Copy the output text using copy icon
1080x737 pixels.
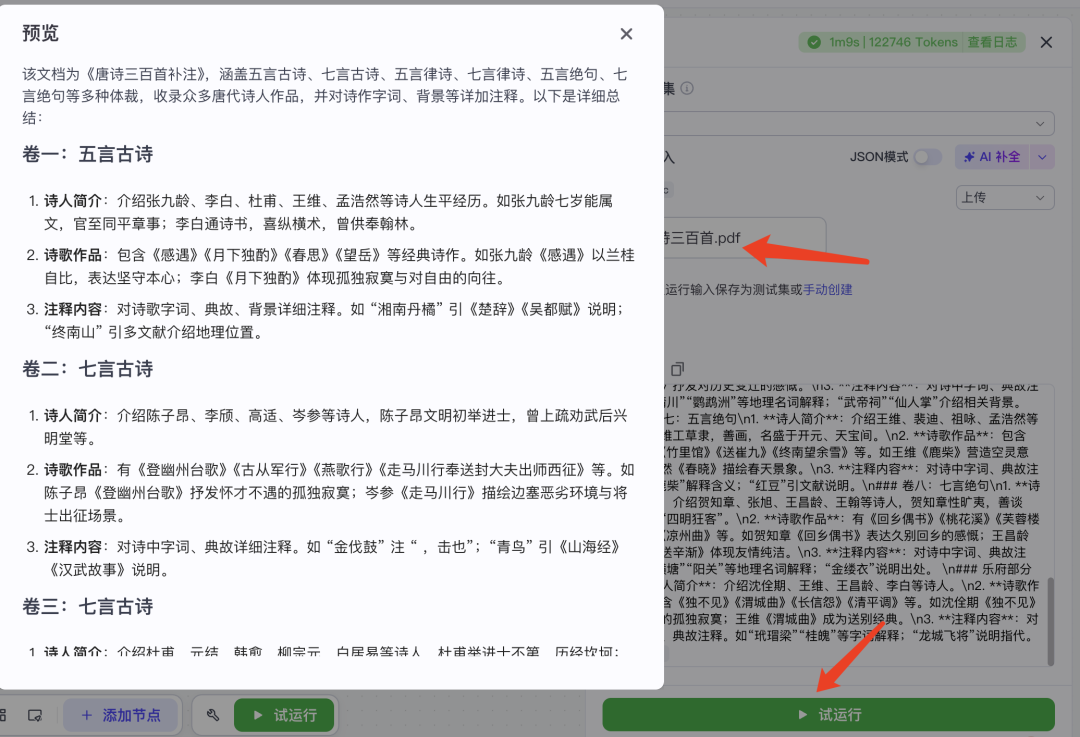pos(678,368)
